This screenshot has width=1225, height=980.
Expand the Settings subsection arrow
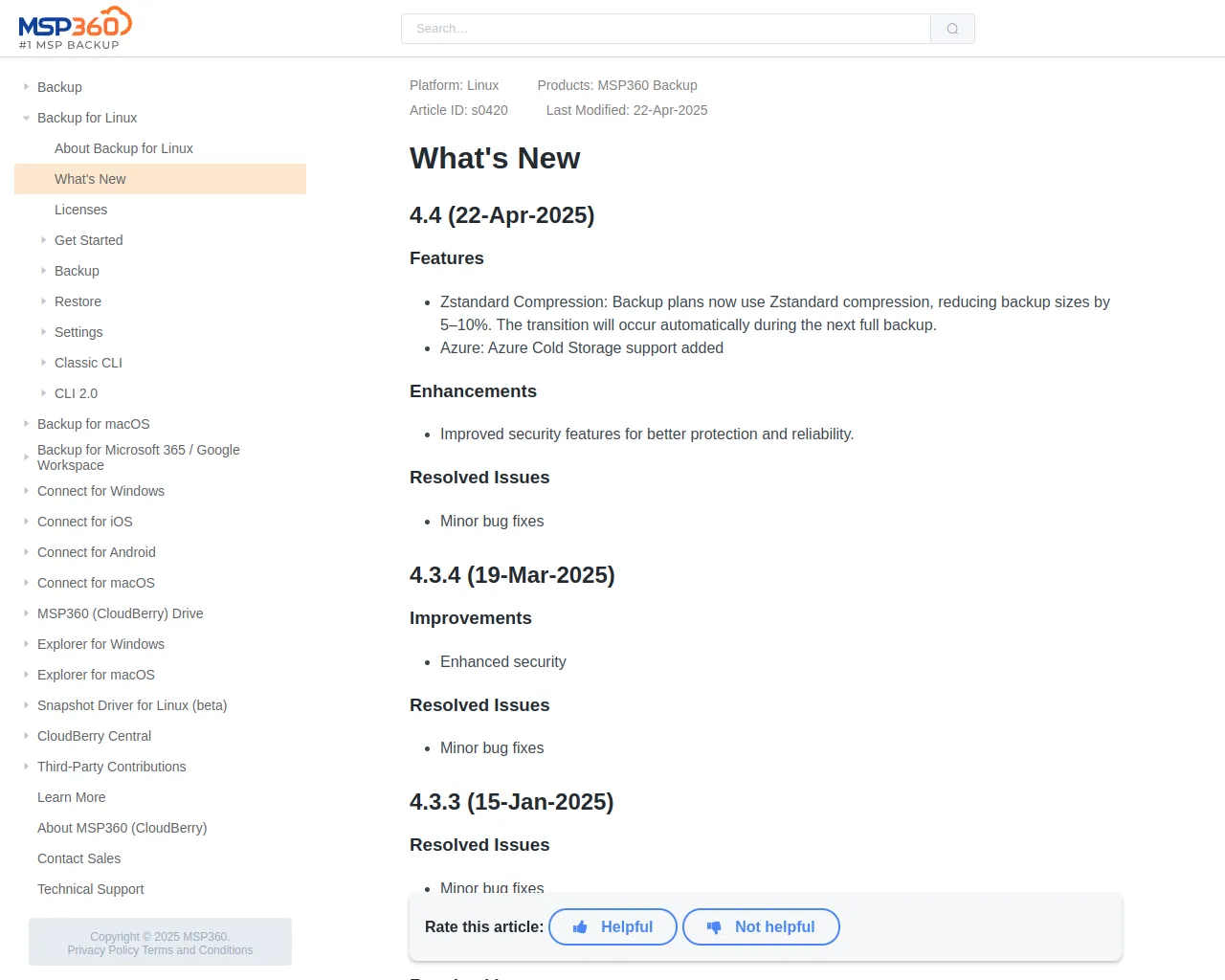click(43, 332)
